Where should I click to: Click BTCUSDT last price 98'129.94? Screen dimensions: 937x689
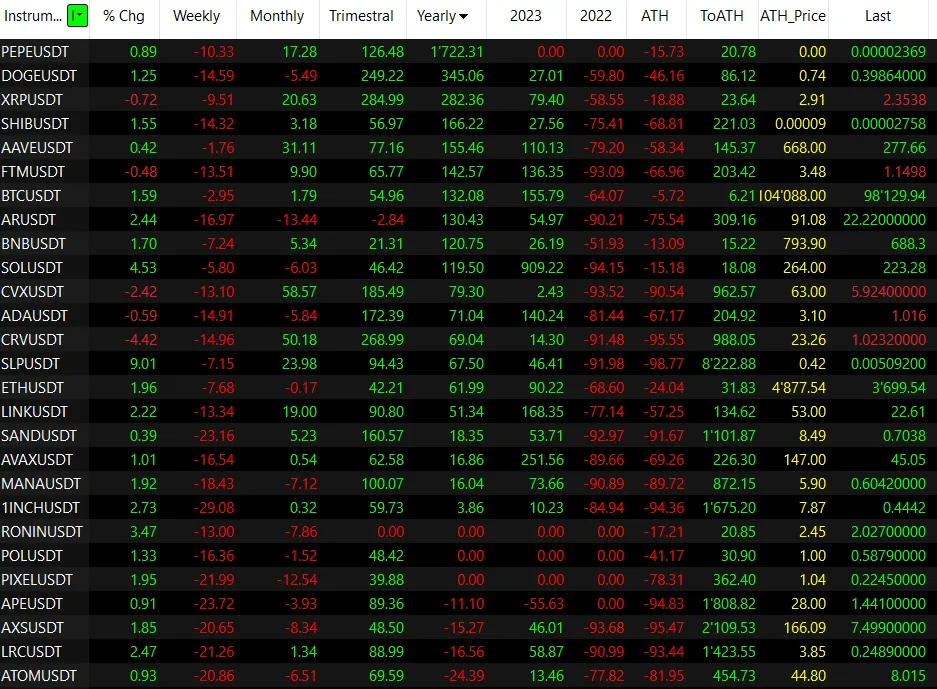[895, 196]
